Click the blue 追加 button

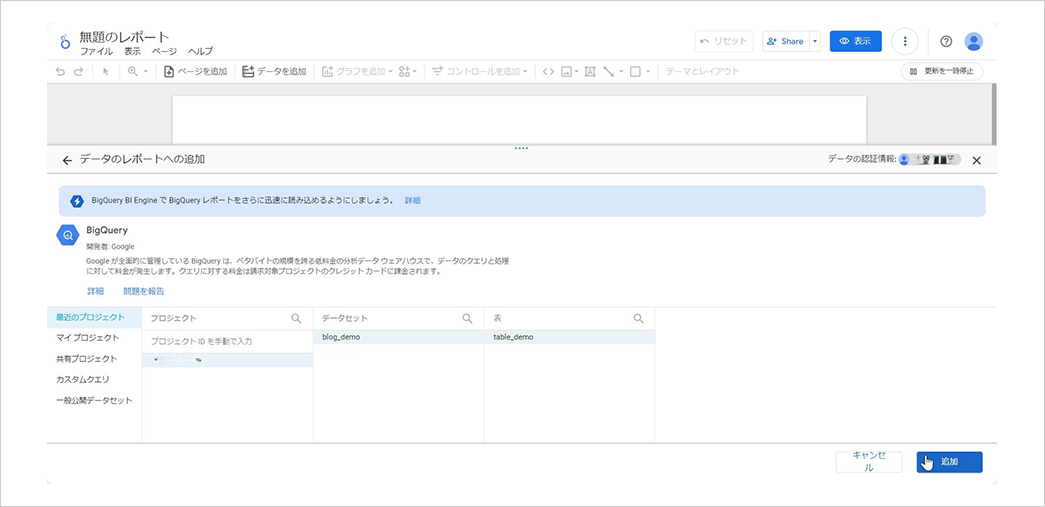point(949,462)
